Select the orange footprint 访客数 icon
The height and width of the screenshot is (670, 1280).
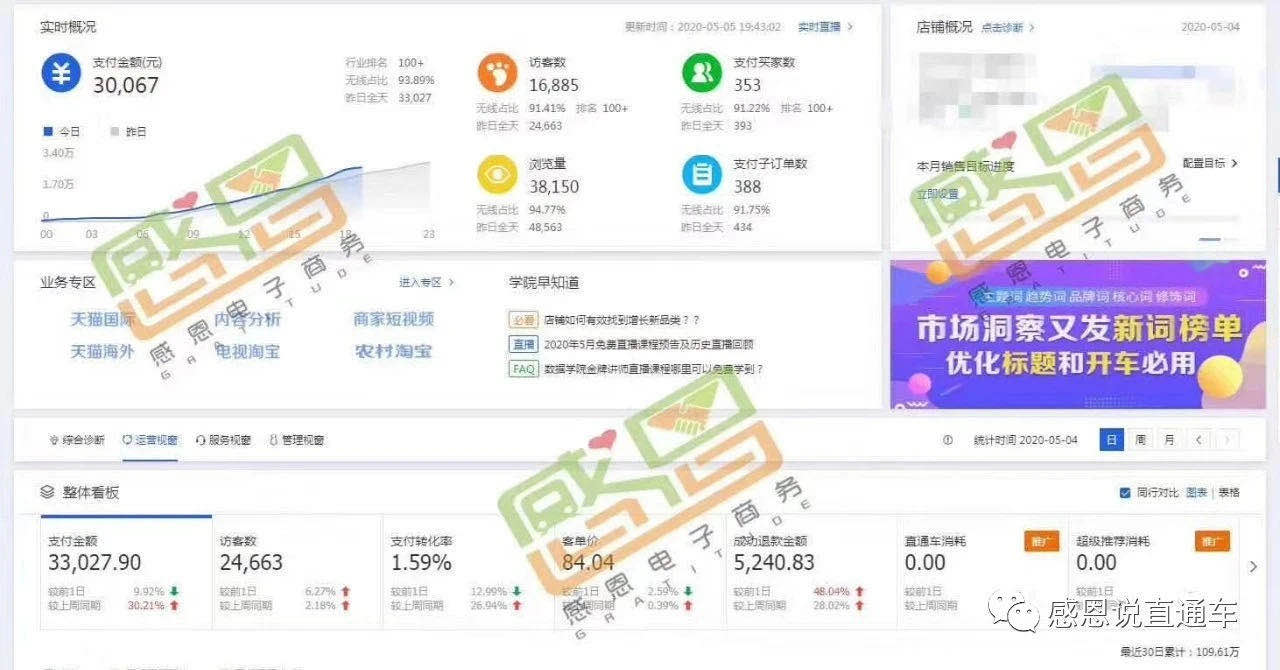tap(497, 70)
